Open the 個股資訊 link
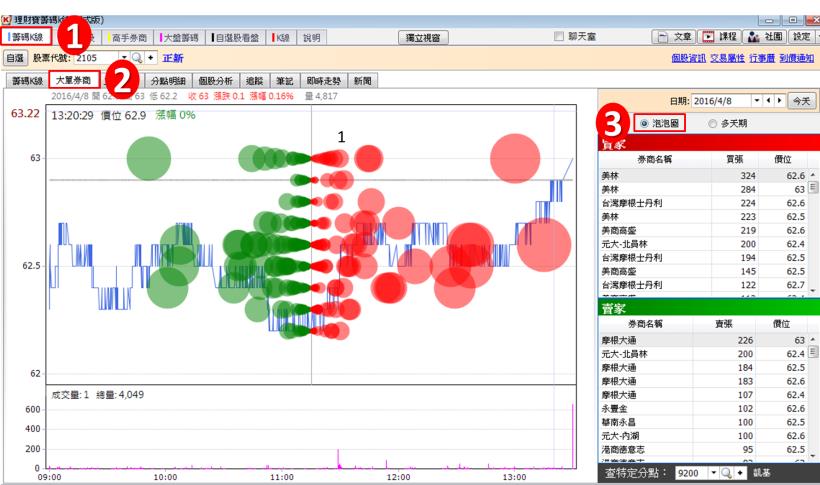The height and width of the screenshot is (485, 820). pos(689,59)
